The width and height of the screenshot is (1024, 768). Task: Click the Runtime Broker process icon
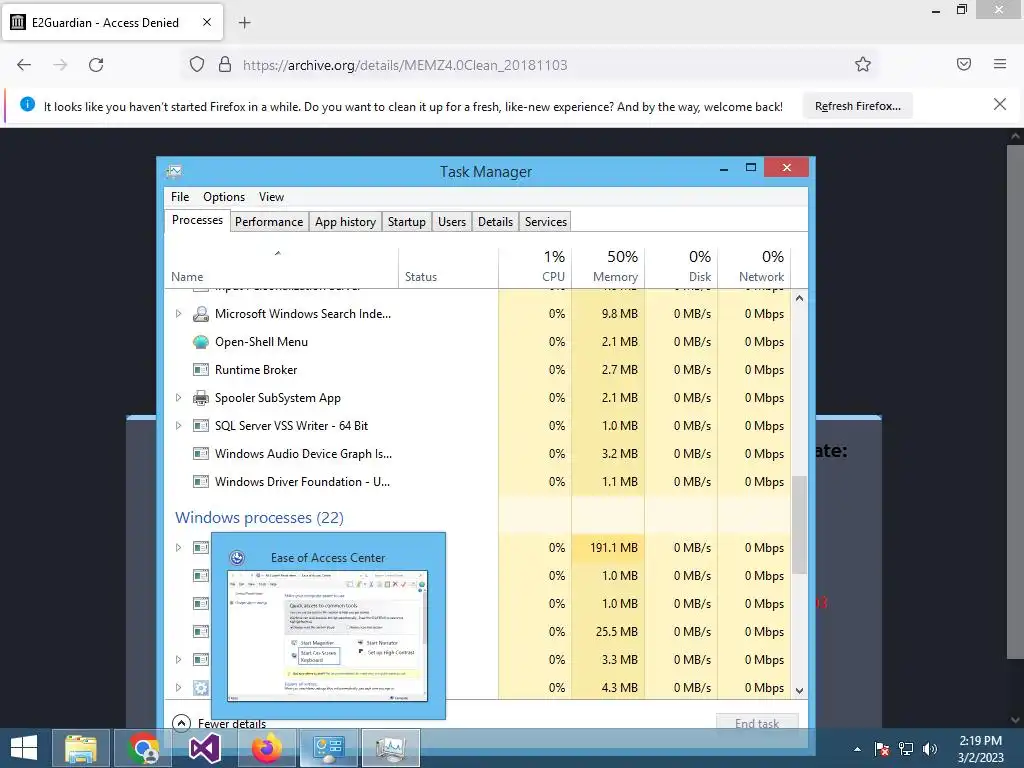(200, 370)
